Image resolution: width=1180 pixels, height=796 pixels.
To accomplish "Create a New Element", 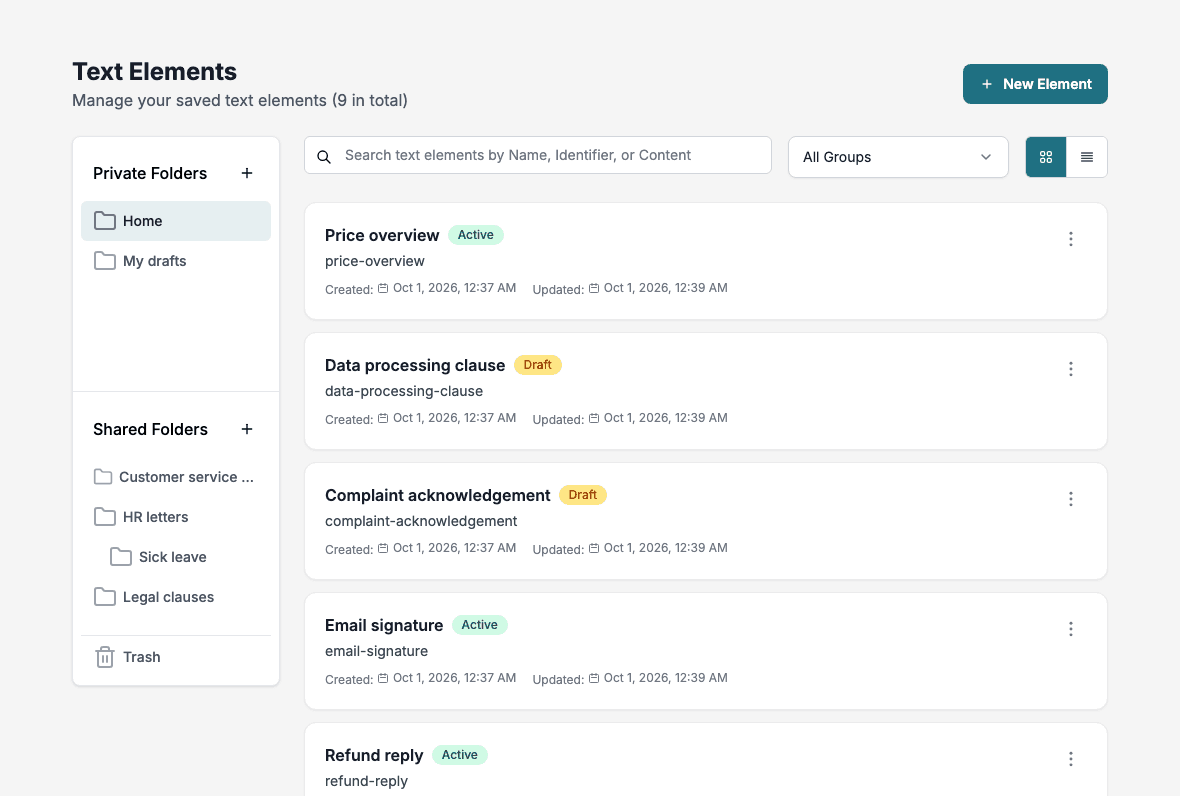I will point(1035,84).
